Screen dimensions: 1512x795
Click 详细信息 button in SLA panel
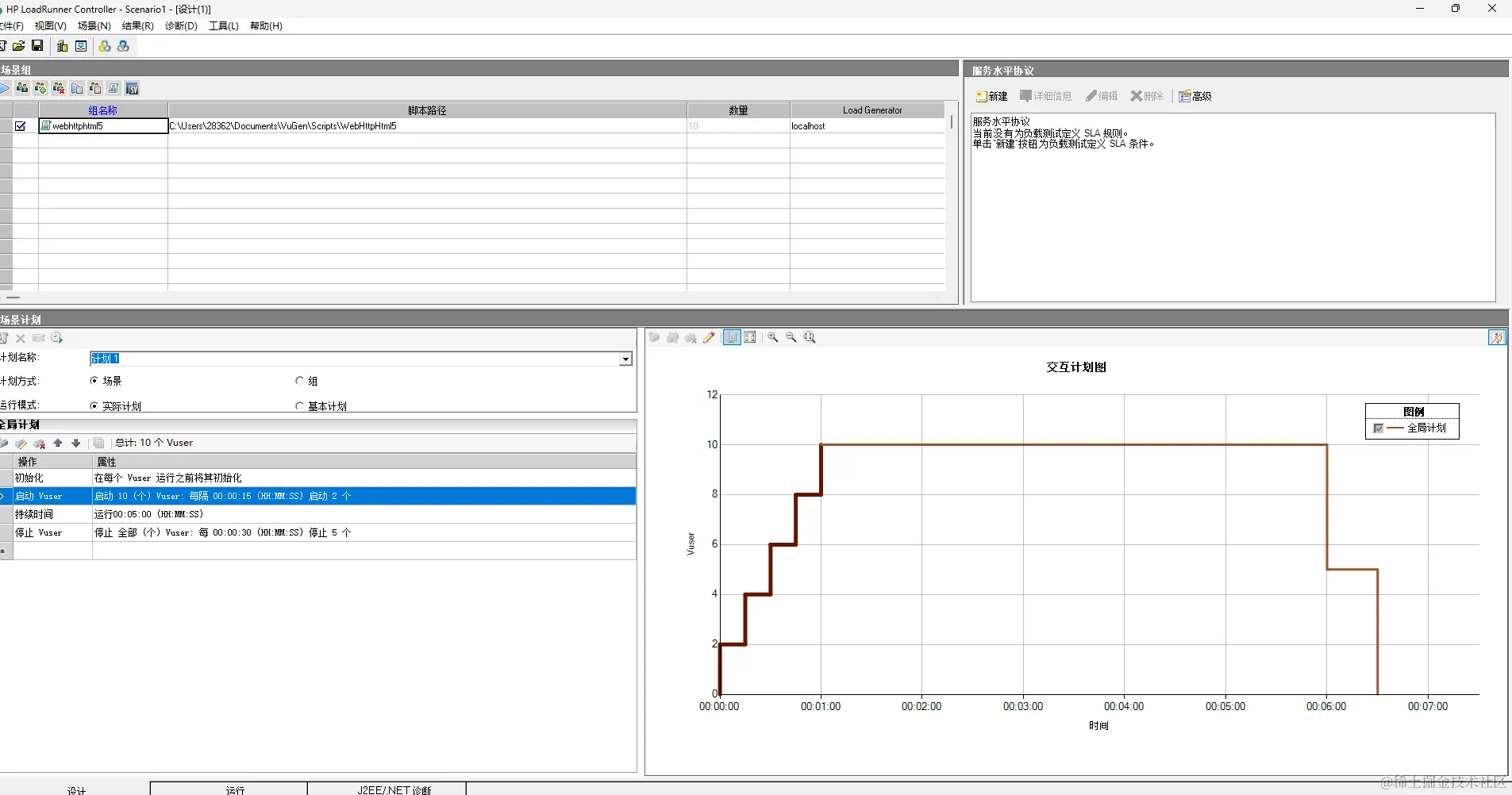(1046, 96)
